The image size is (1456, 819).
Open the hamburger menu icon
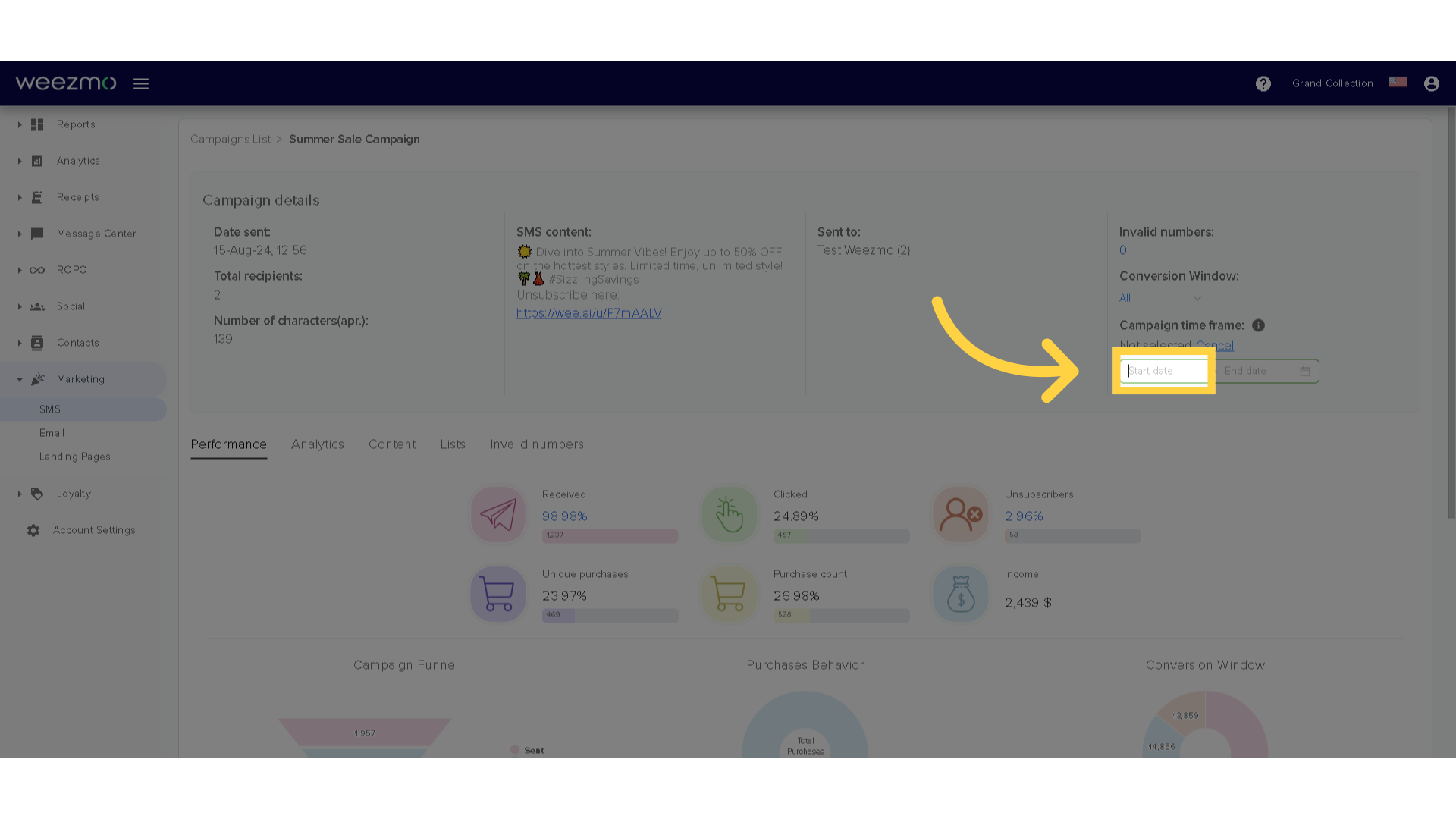coord(141,83)
